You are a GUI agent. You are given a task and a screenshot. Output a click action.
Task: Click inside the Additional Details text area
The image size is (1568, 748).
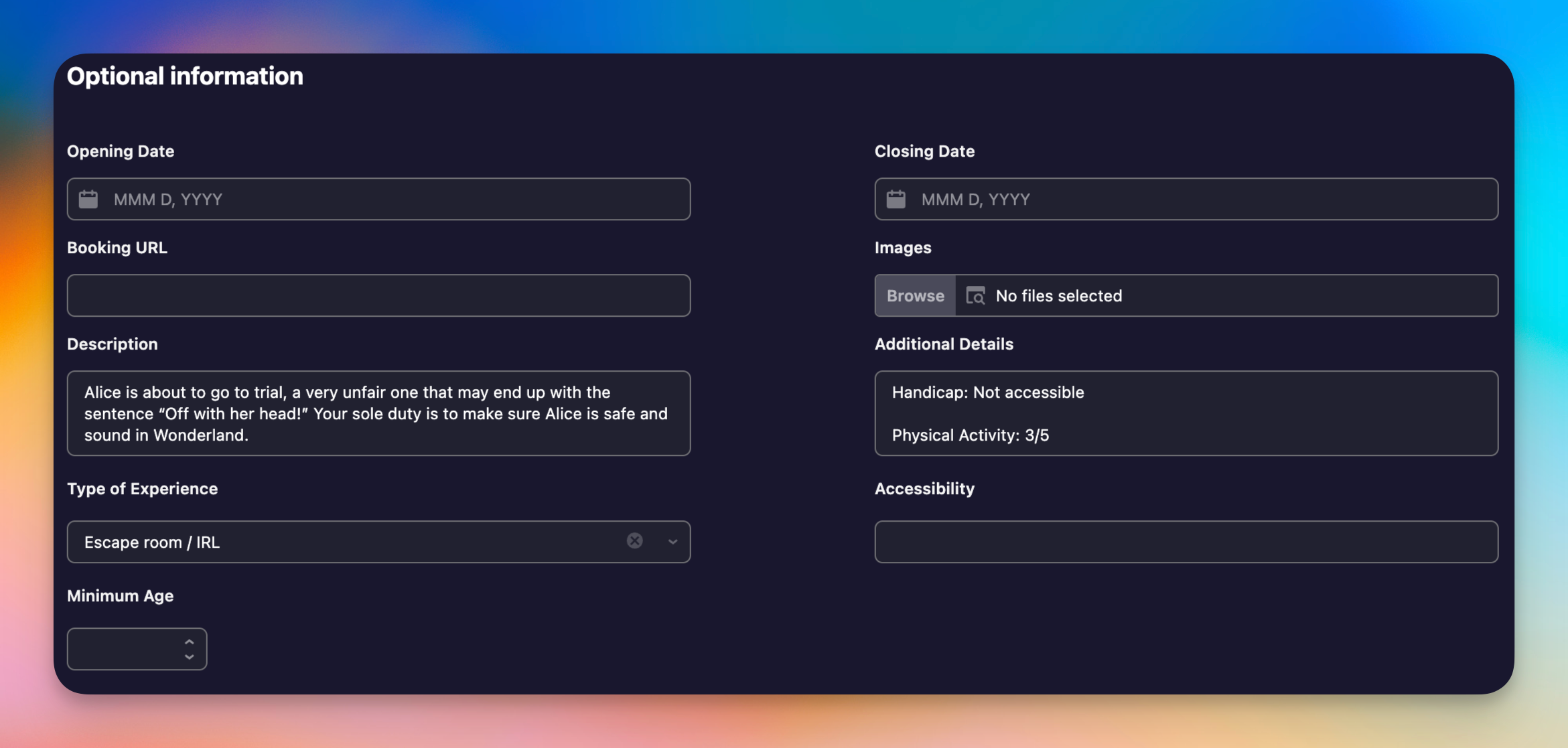tap(1186, 413)
